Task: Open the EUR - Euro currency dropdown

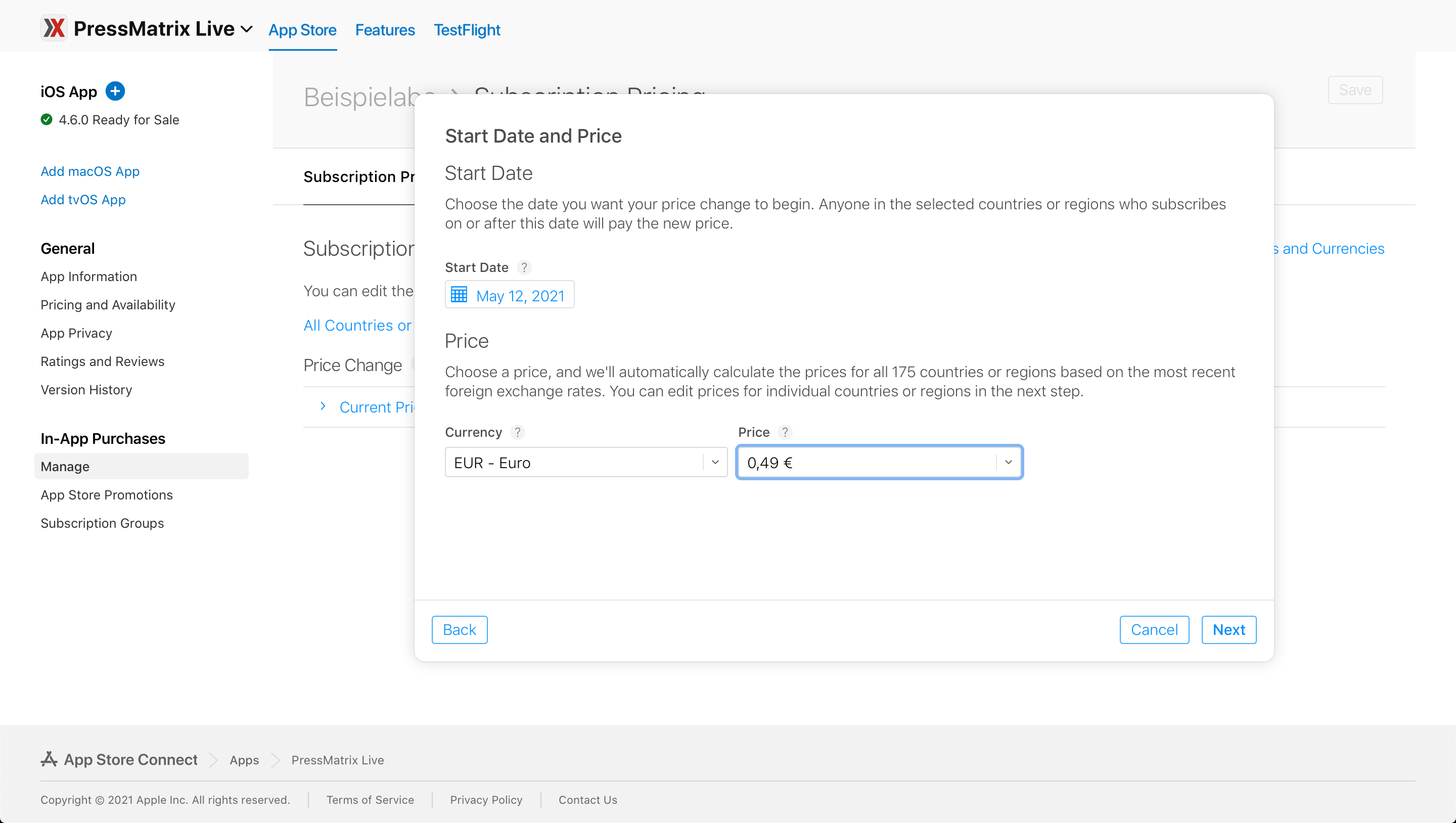Action: [x=585, y=463]
